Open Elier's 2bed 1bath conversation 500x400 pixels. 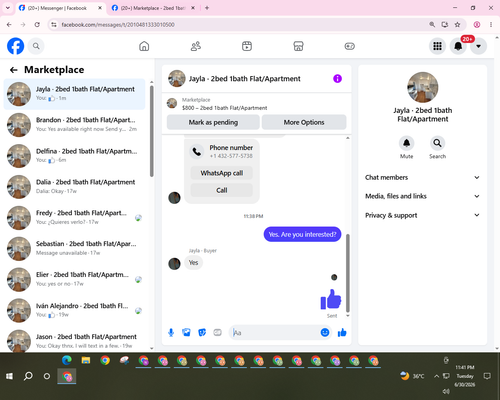(x=75, y=279)
